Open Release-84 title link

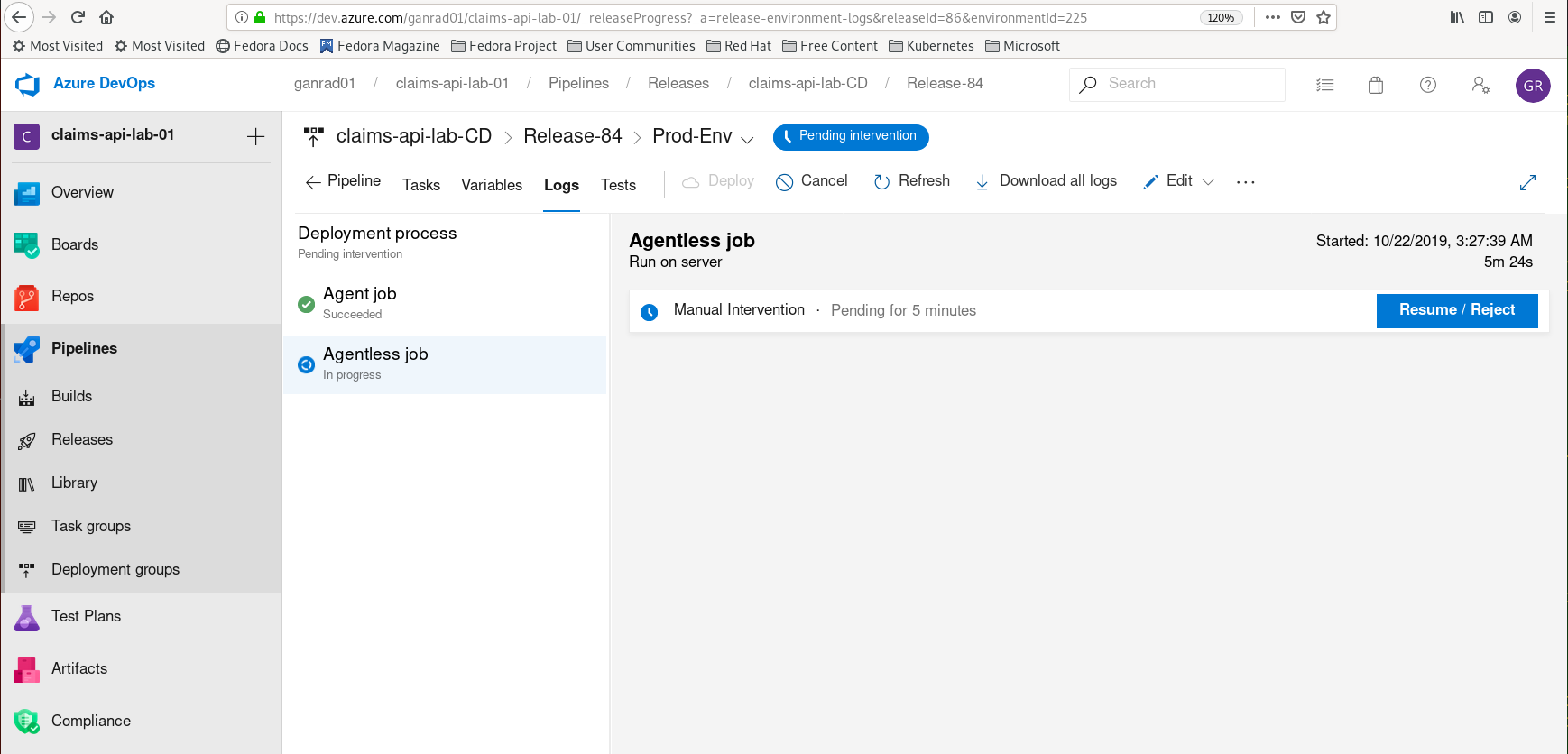click(x=573, y=136)
